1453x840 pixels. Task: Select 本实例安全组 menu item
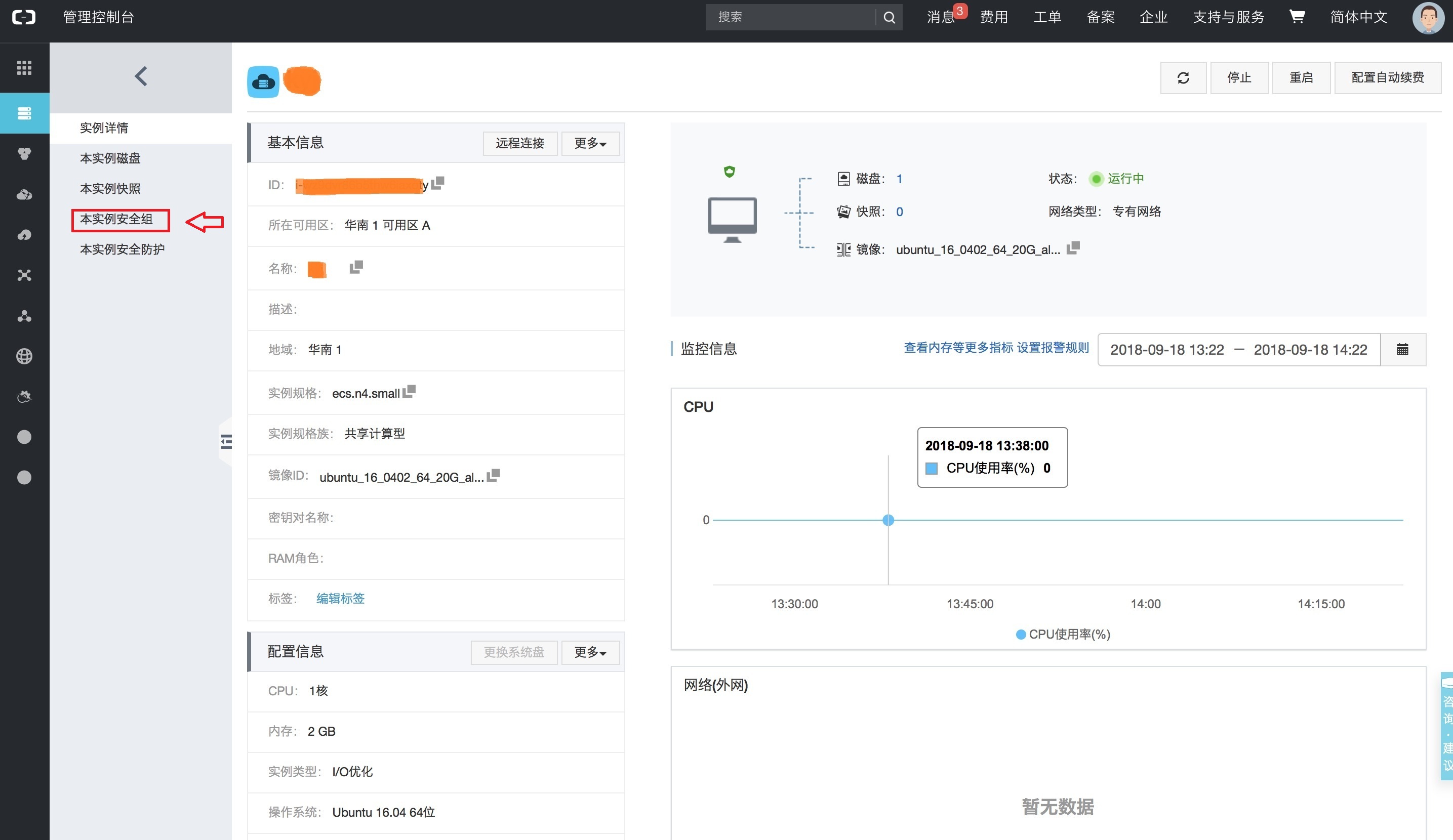pyautogui.click(x=116, y=220)
